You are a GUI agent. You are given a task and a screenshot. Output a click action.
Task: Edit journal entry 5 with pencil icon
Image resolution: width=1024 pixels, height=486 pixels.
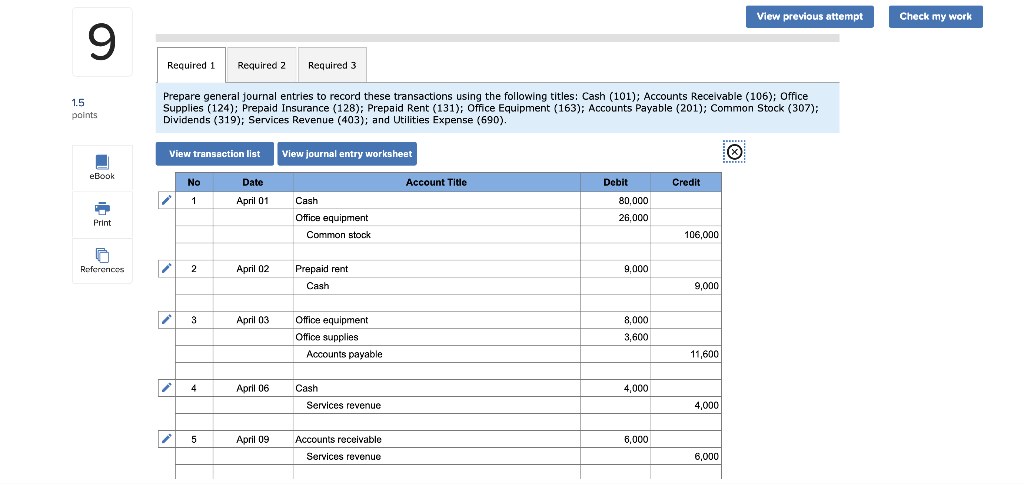[166, 439]
